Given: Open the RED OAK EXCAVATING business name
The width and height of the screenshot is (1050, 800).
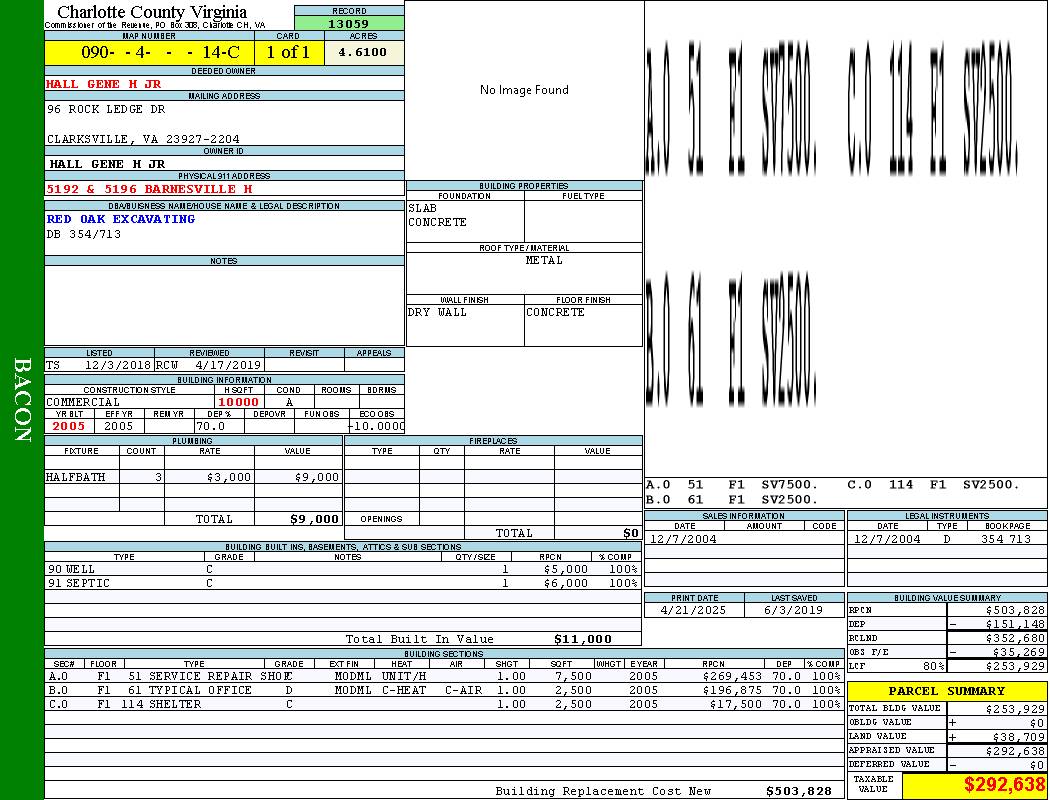Looking at the screenshot, I should point(121,219).
